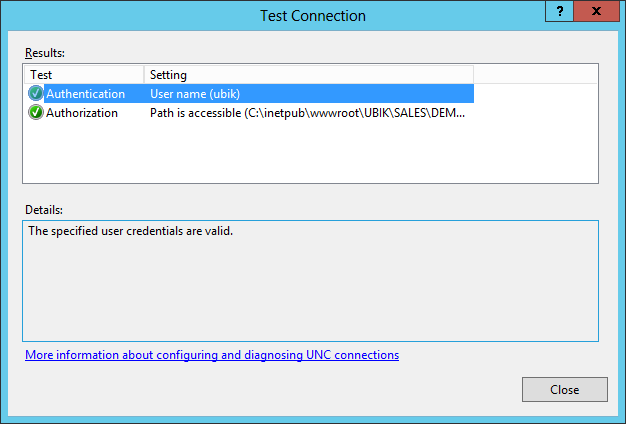
Task: Click the Results label
Action: [43, 50]
